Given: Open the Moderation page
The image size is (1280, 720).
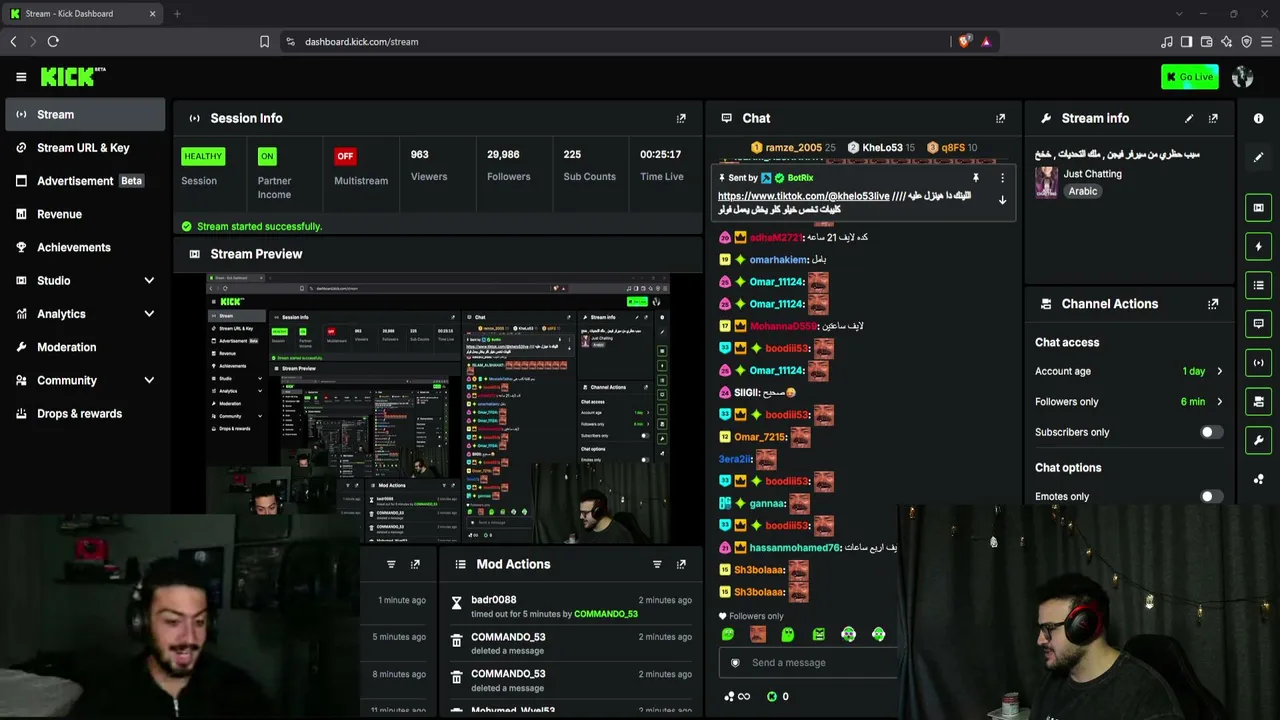Looking at the screenshot, I should (85, 347).
